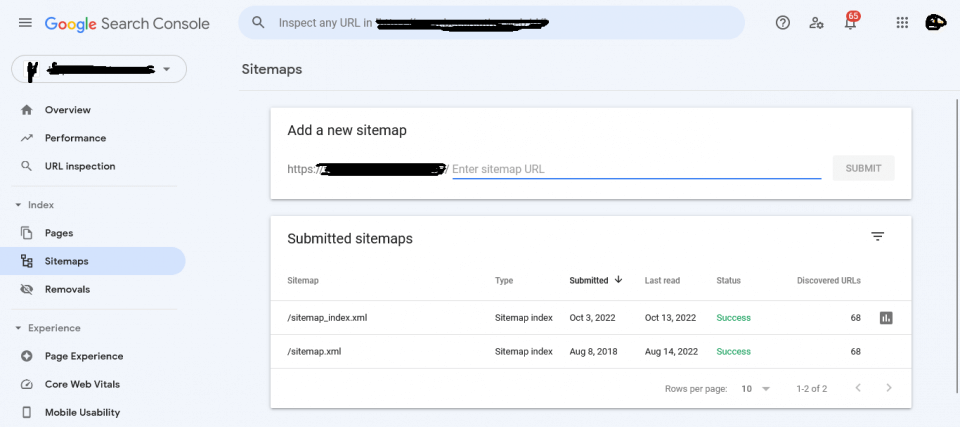Sort by the Last read column header
This screenshot has width=960, height=427.
coord(662,281)
